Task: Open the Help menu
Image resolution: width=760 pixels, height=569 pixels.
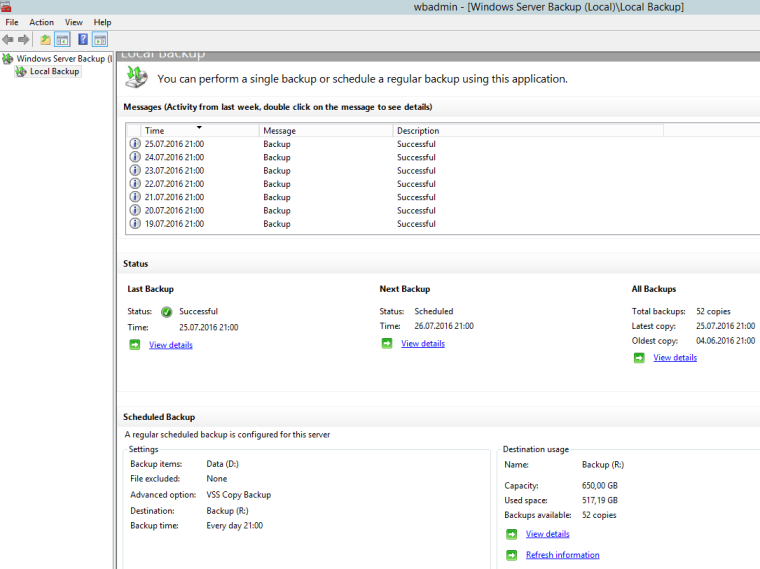Action: pyautogui.click(x=102, y=22)
